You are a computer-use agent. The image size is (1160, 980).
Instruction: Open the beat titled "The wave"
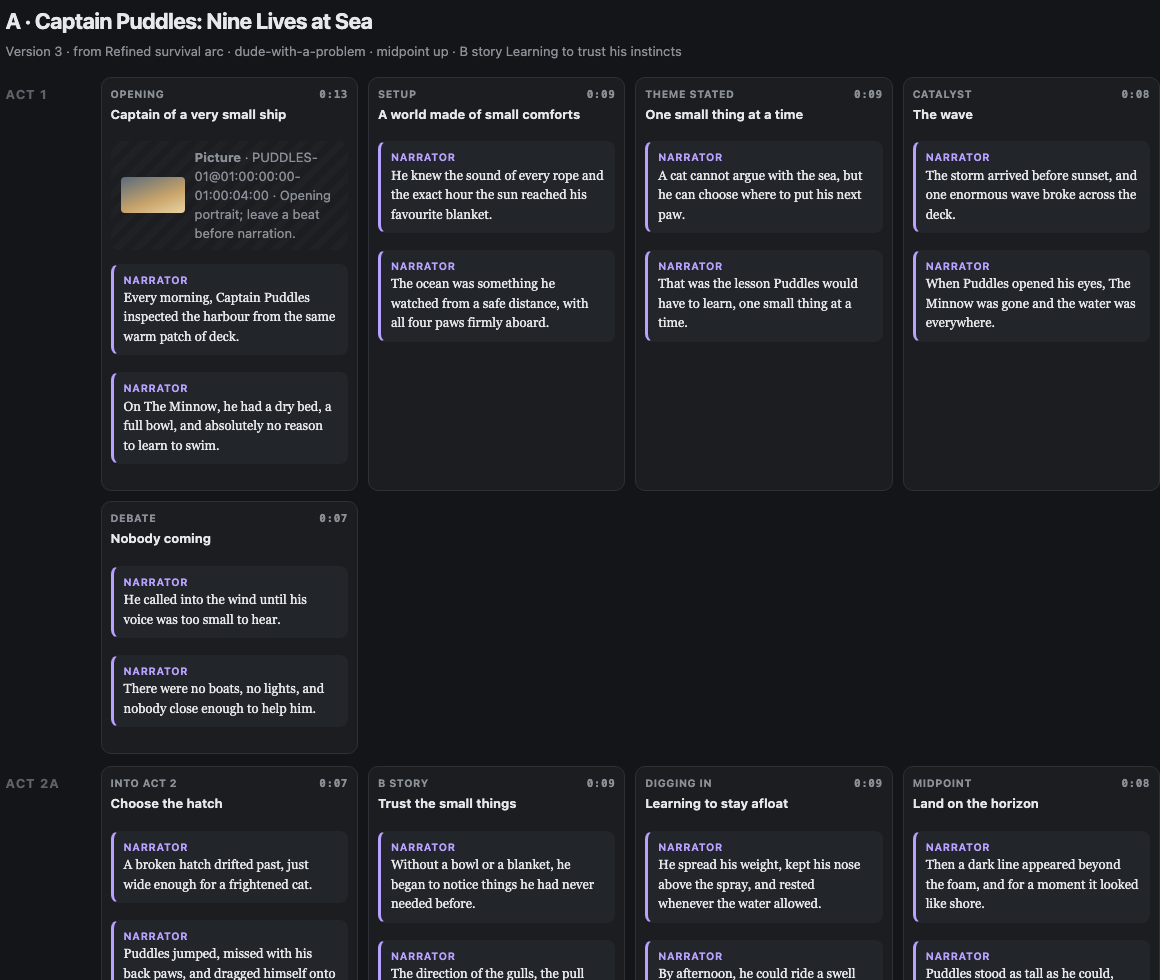(942, 115)
